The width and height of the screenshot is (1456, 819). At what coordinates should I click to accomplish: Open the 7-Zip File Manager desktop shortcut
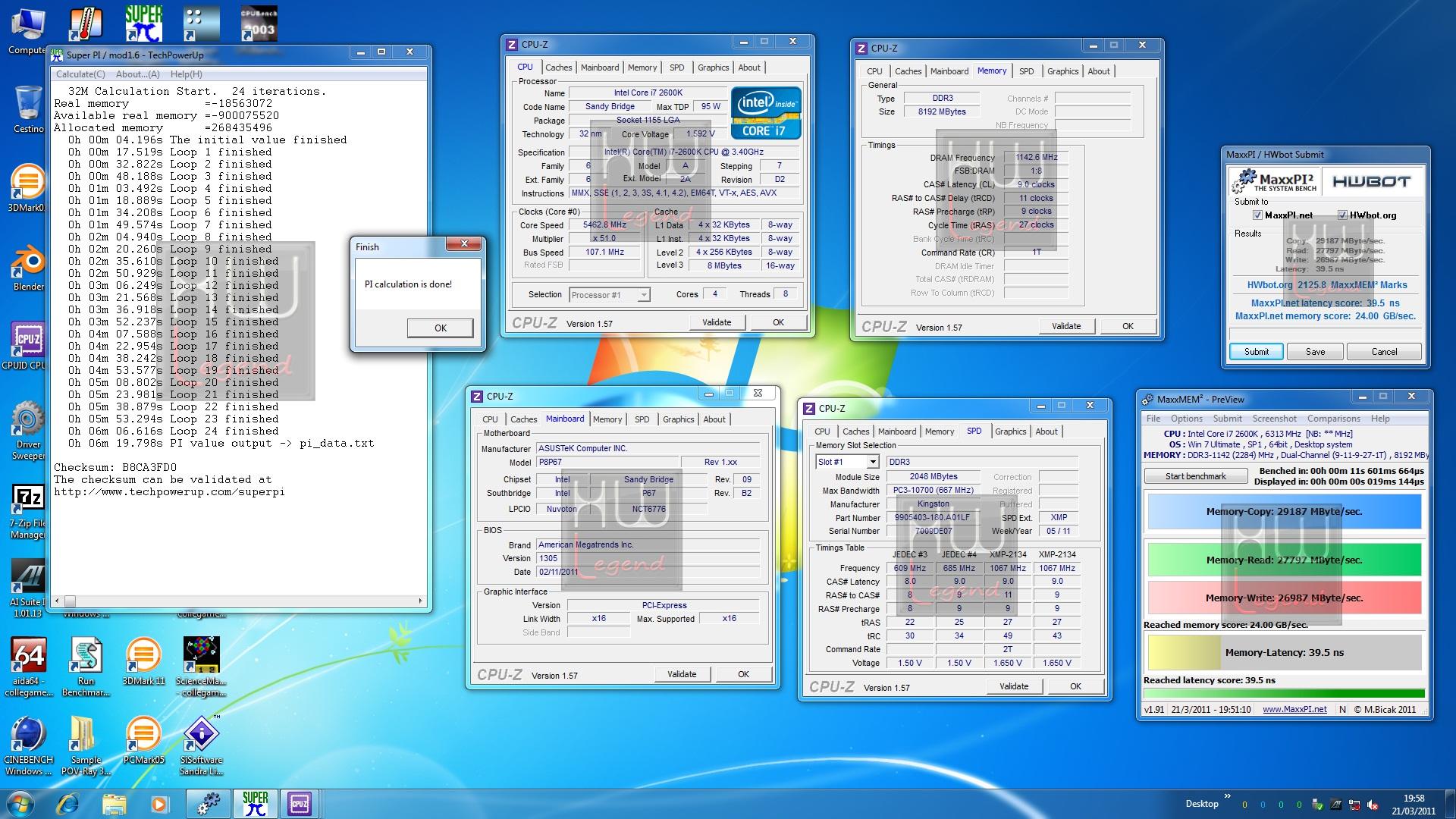28,512
